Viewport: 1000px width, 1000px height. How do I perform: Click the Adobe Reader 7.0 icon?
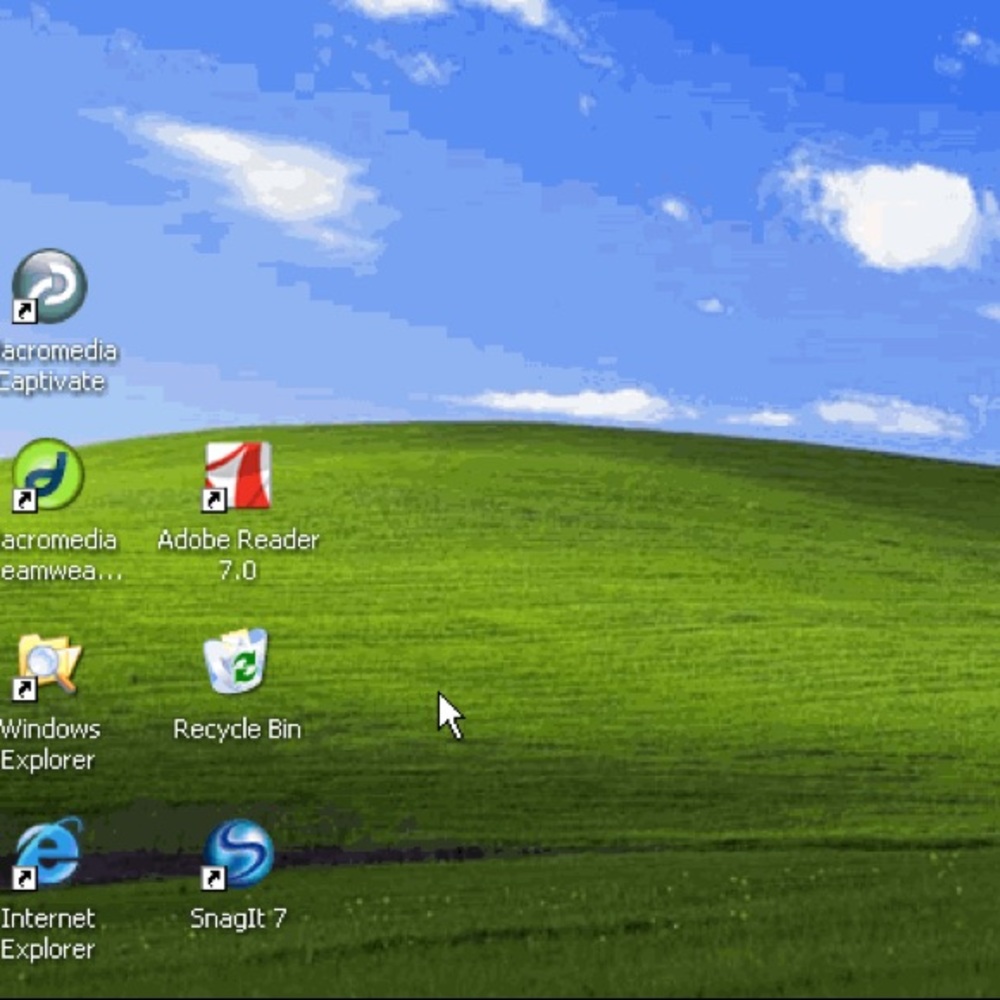(237, 476)
